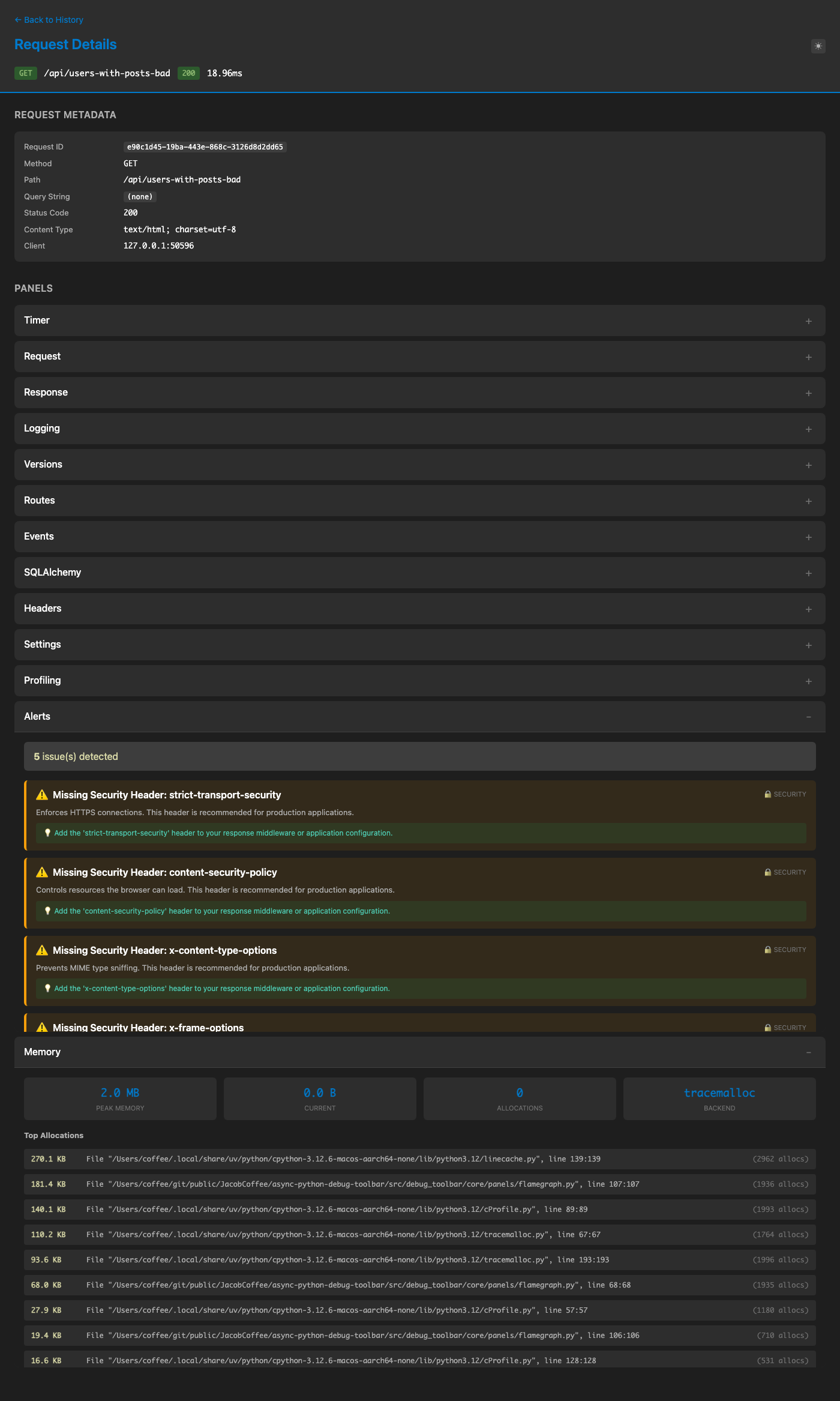Click the GET method badge in header
Viewport: 840px width, 1401px height.
click(26, 73)
